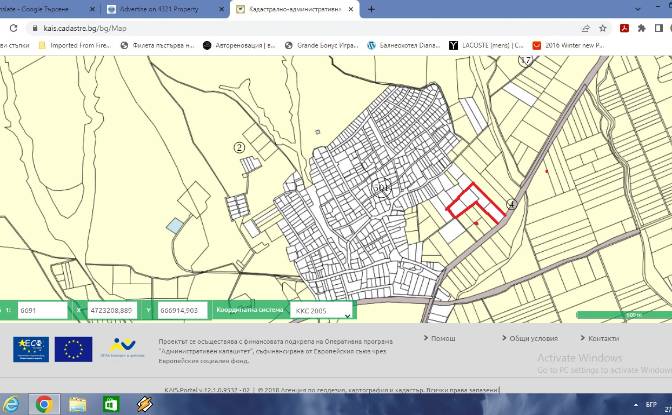The height and width of the screenshot is (415, 672).
Task: Click the circled road number 4 on the map
Action: pyautogui.click(x=511, y=204)
